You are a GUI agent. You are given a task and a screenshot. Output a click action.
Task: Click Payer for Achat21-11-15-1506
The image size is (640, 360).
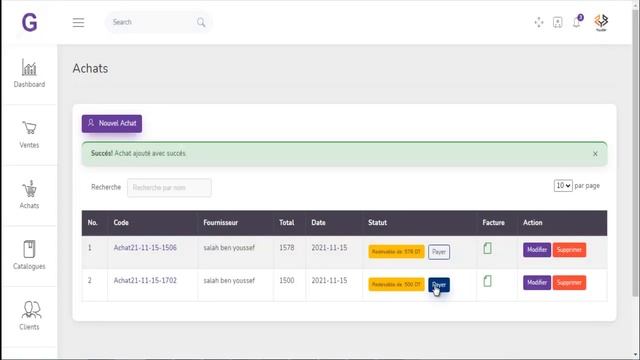point(439,252)
